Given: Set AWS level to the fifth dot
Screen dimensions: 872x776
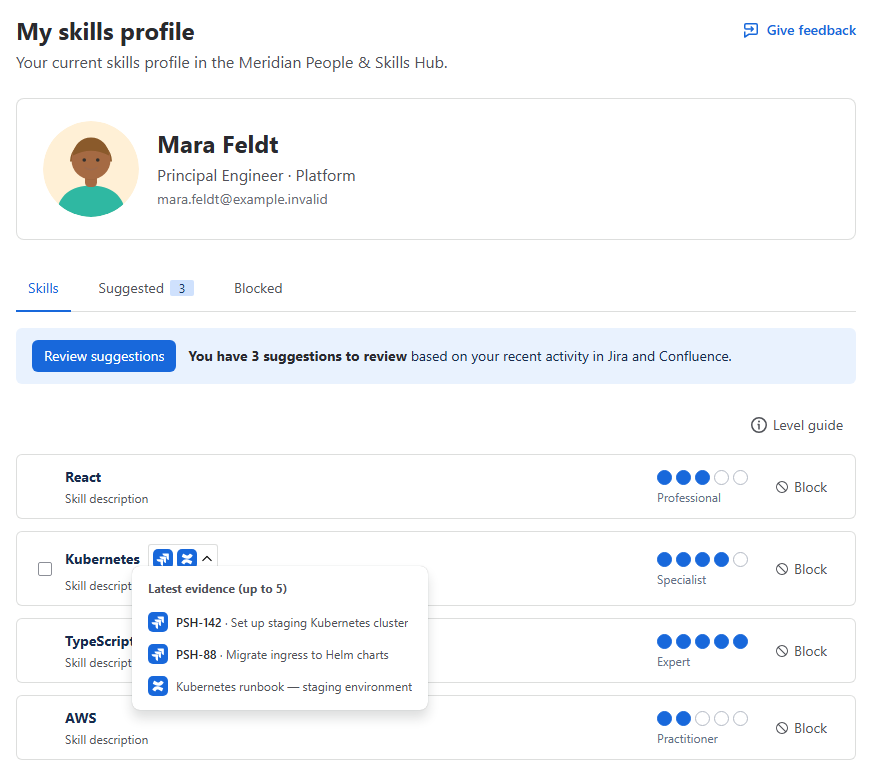Looking at the screenshot, I should click(x=740, y=718).
